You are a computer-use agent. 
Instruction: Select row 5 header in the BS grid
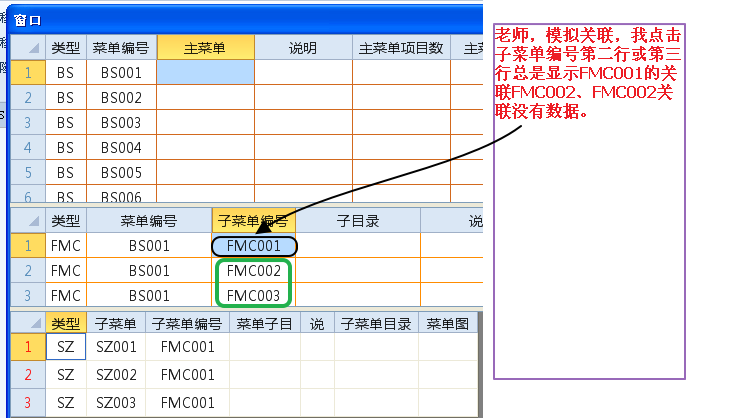pos(28,172)
